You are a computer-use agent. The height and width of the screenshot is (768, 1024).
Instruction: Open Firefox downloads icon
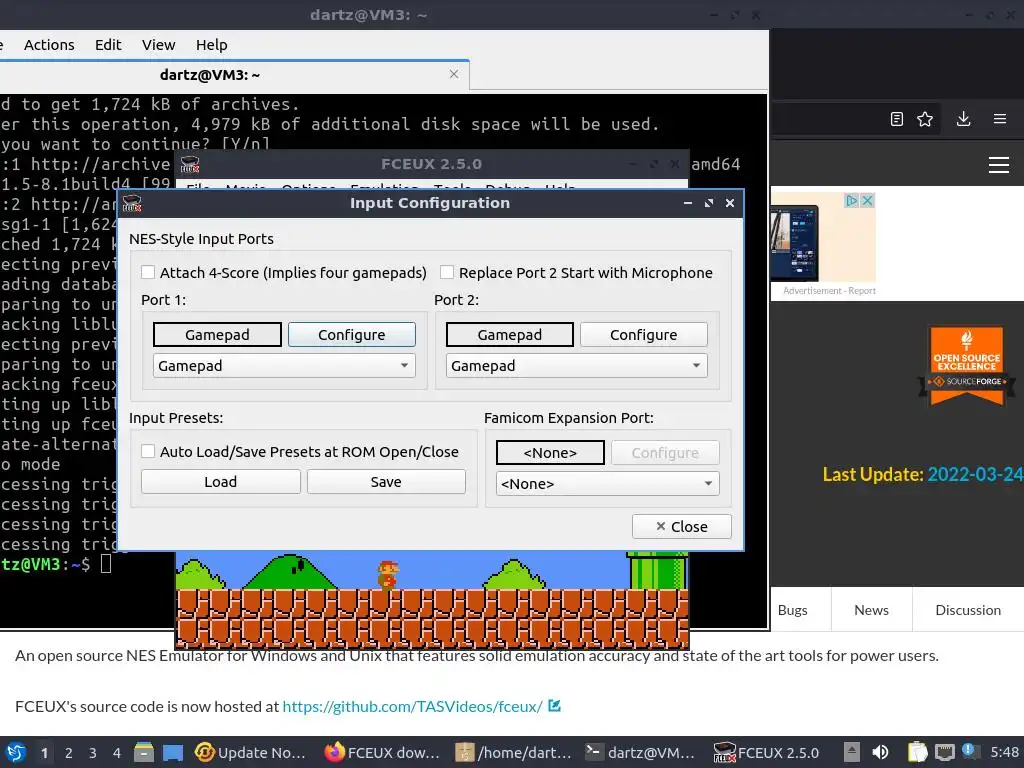[963, 119]
